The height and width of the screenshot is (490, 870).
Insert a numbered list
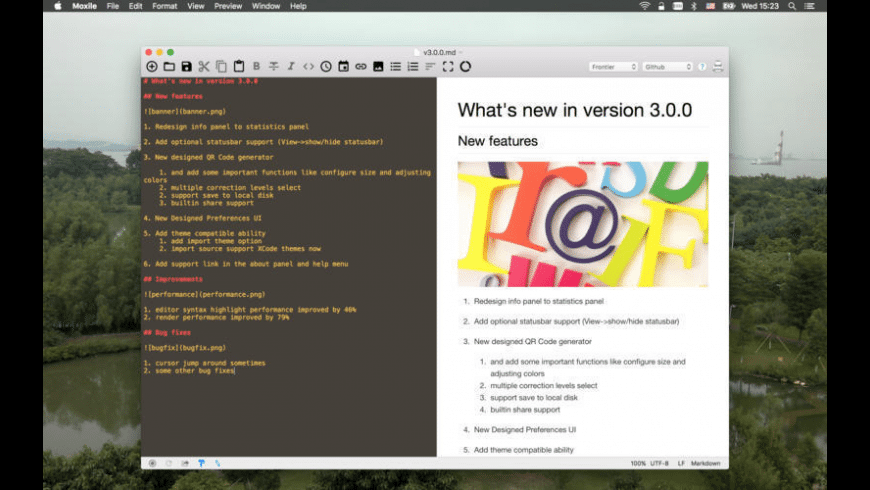click(413, 67)
